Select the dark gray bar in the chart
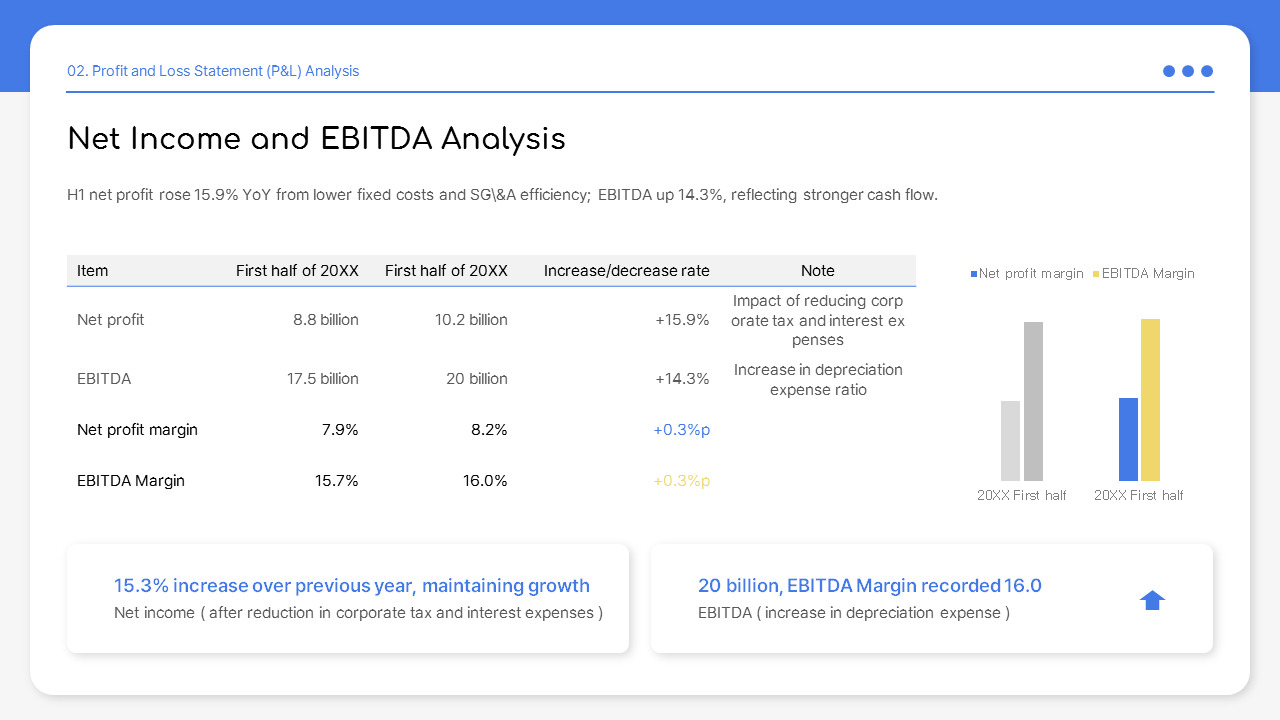1280x720 pixels. (x=1033, y=400)
